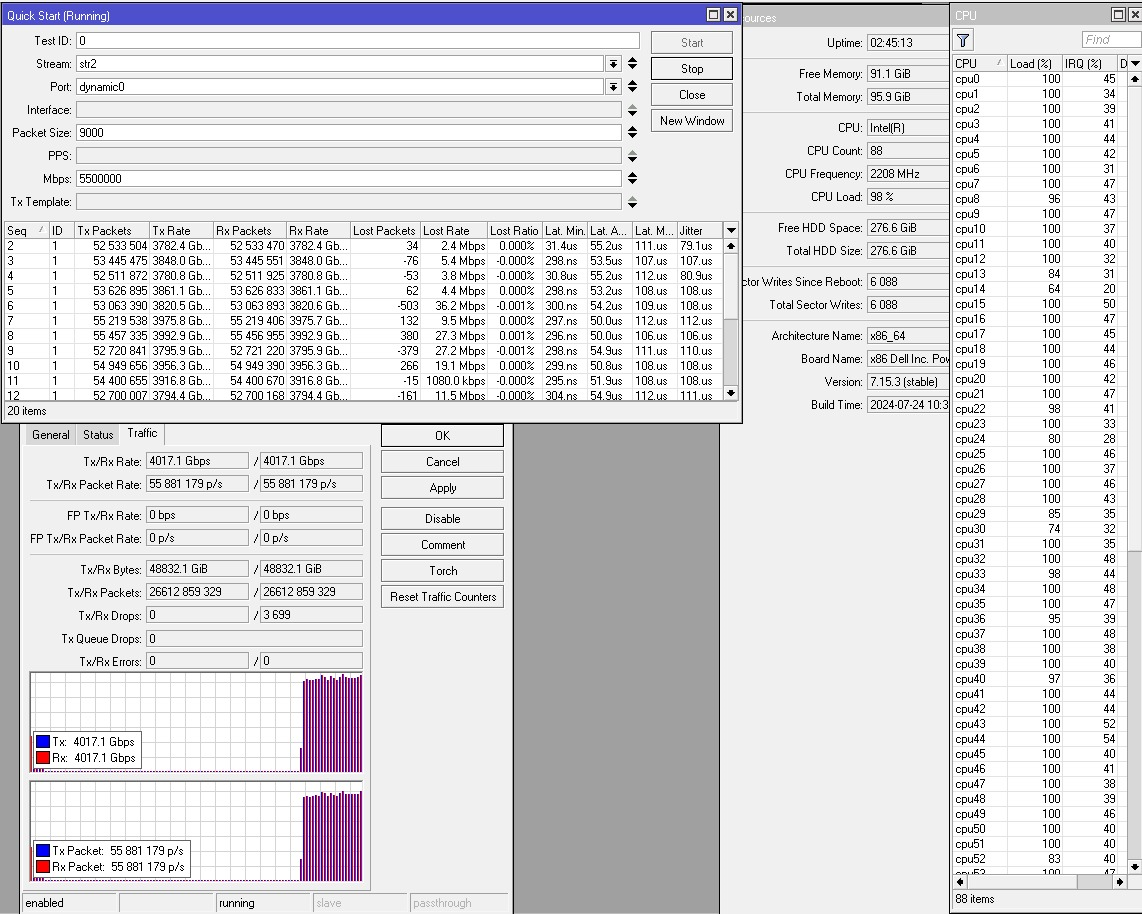Click Reset Traffic Counters
Viewport: 1142px width, 914px height.
442,596
